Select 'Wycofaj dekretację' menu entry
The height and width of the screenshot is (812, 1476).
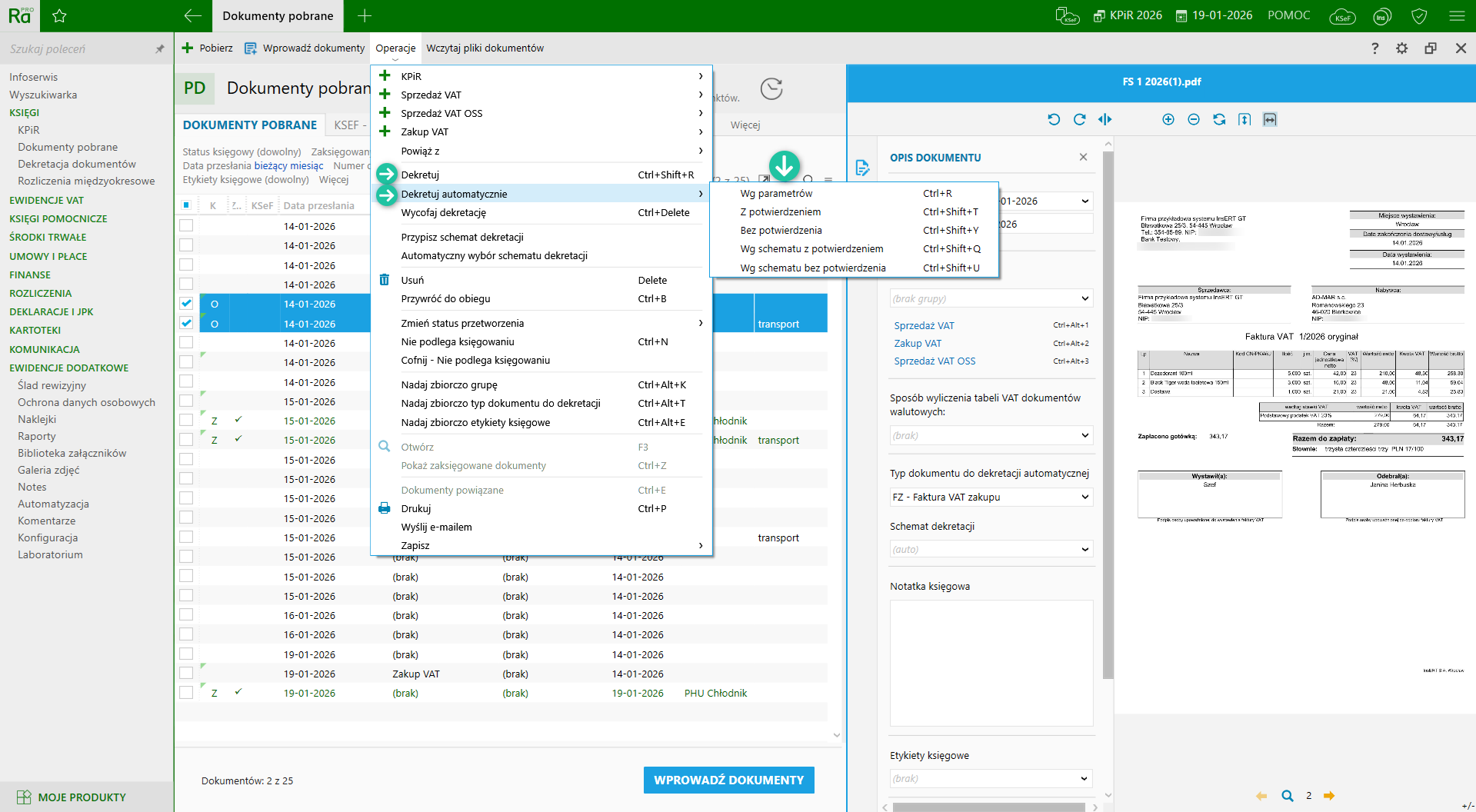pyautogui.click(x=443, y=213)
